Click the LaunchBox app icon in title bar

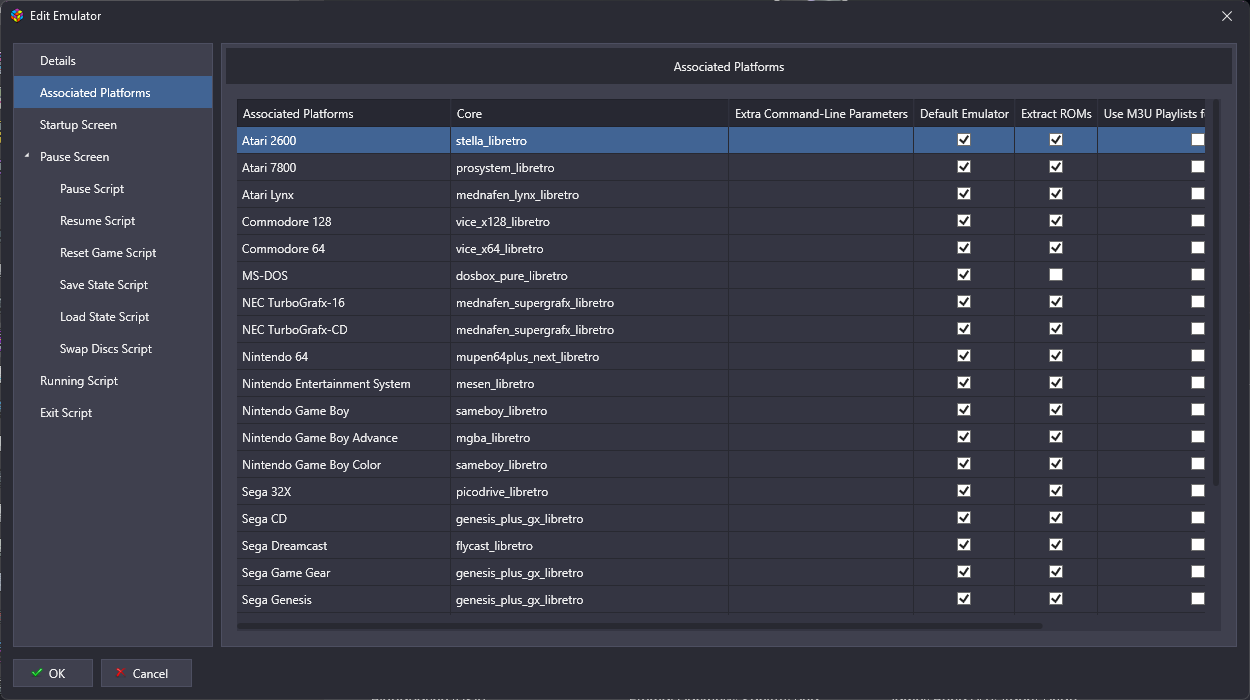(16, 15)
